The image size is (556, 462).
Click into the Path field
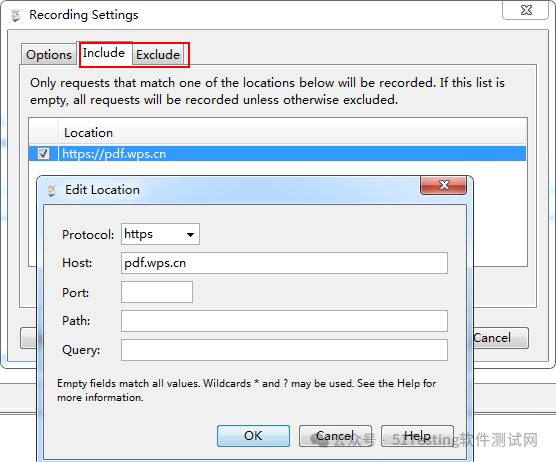click(x=284, y=321)
